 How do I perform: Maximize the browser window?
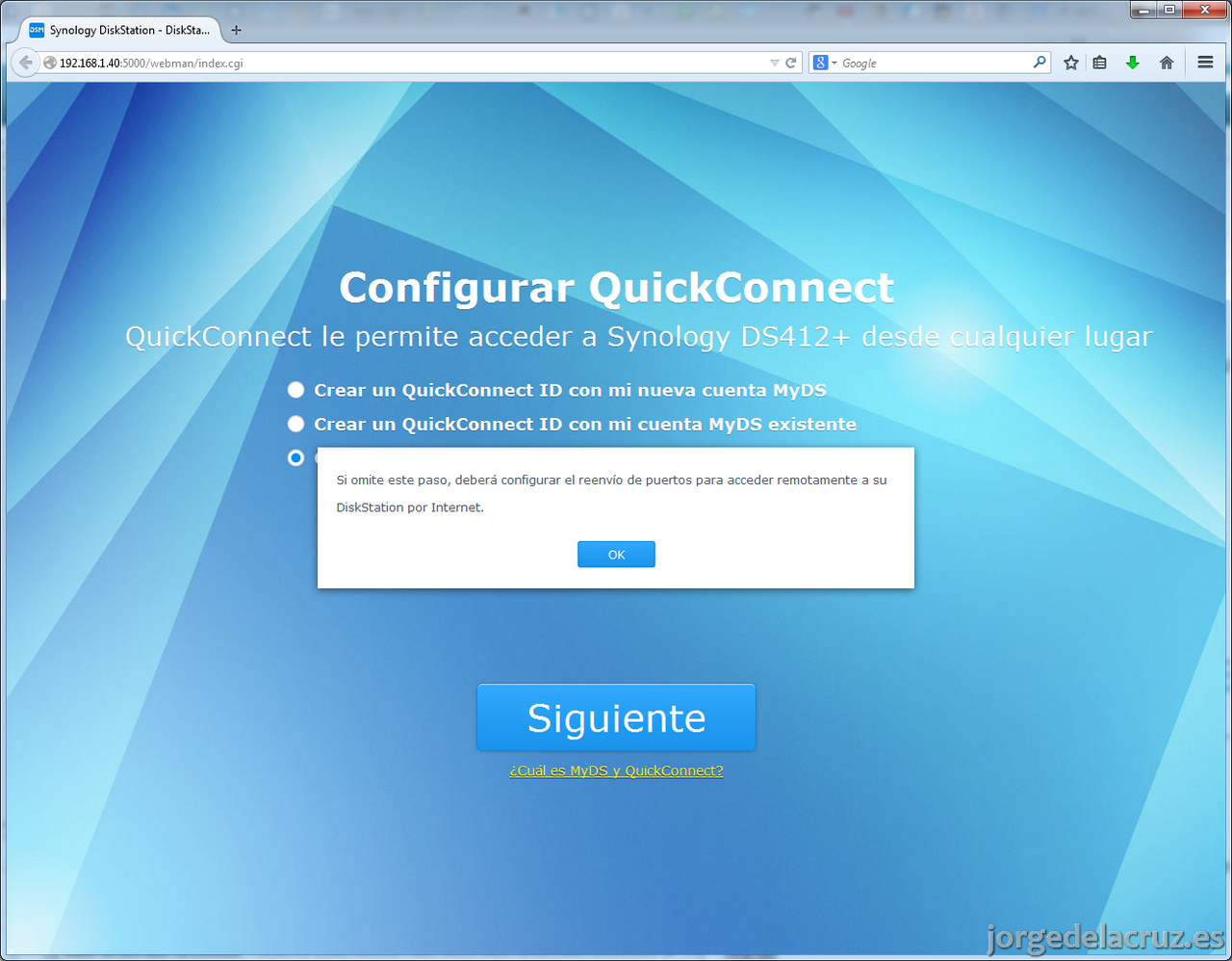pyautogui.click(x=1169, y=9)
